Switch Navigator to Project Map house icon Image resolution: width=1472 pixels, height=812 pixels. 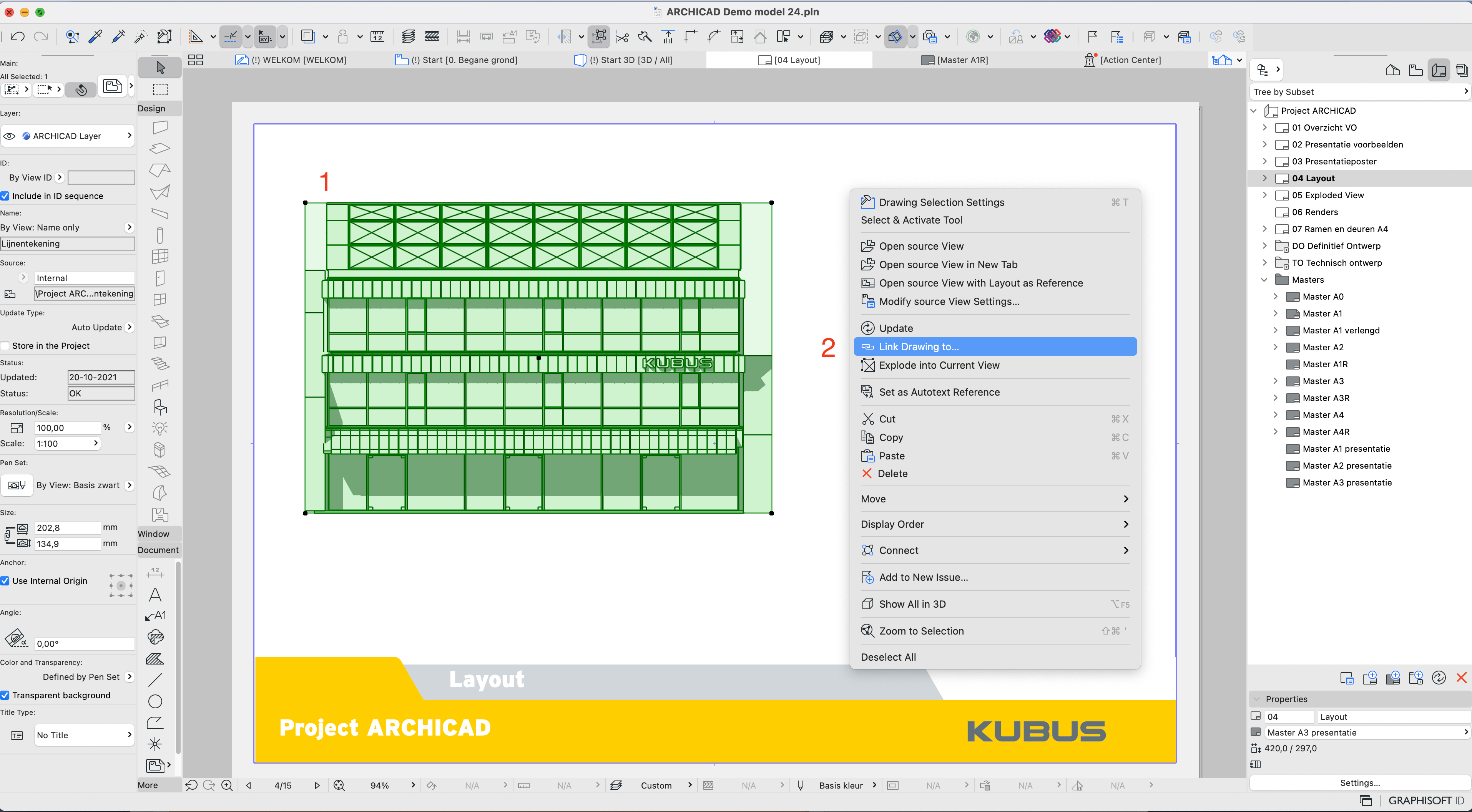[x=1392, y=70]
